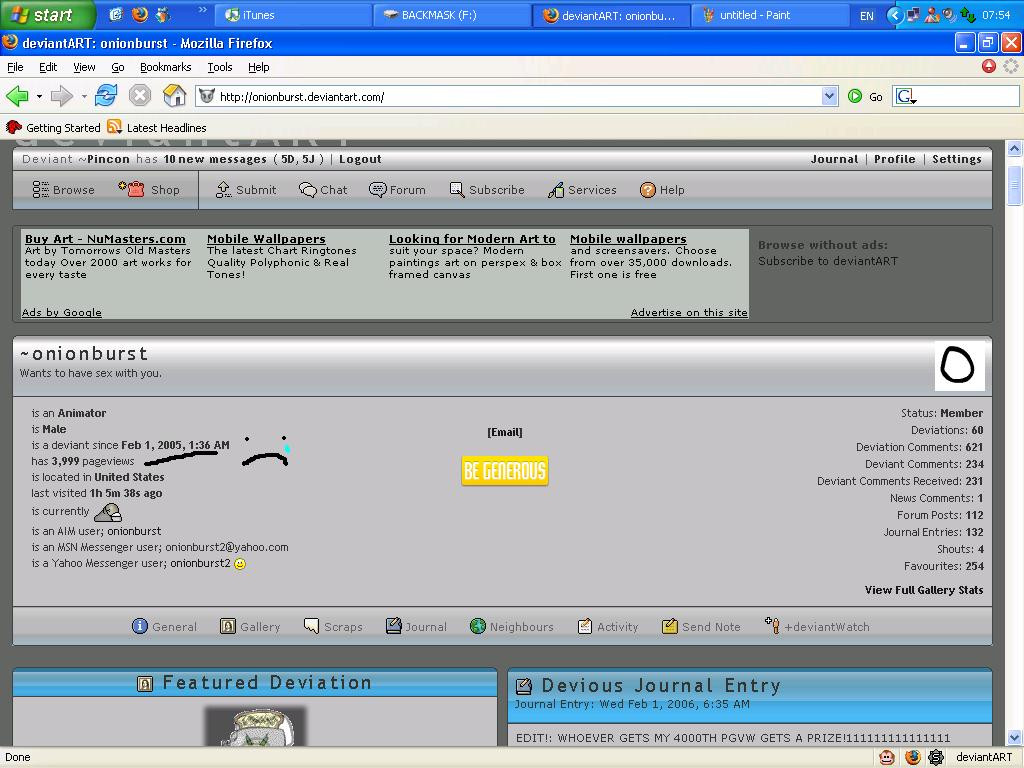Open the Activity icon
The height and width of the screenshot is (768, 1024).
584,626
